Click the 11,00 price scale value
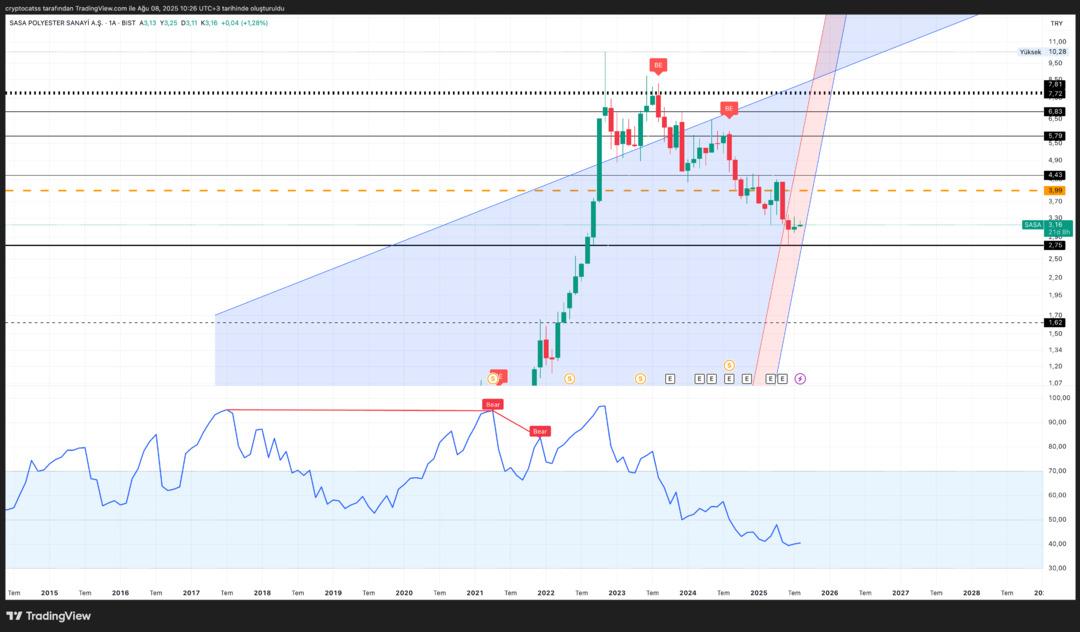The image size is (1080, 632). [1057, 42]
